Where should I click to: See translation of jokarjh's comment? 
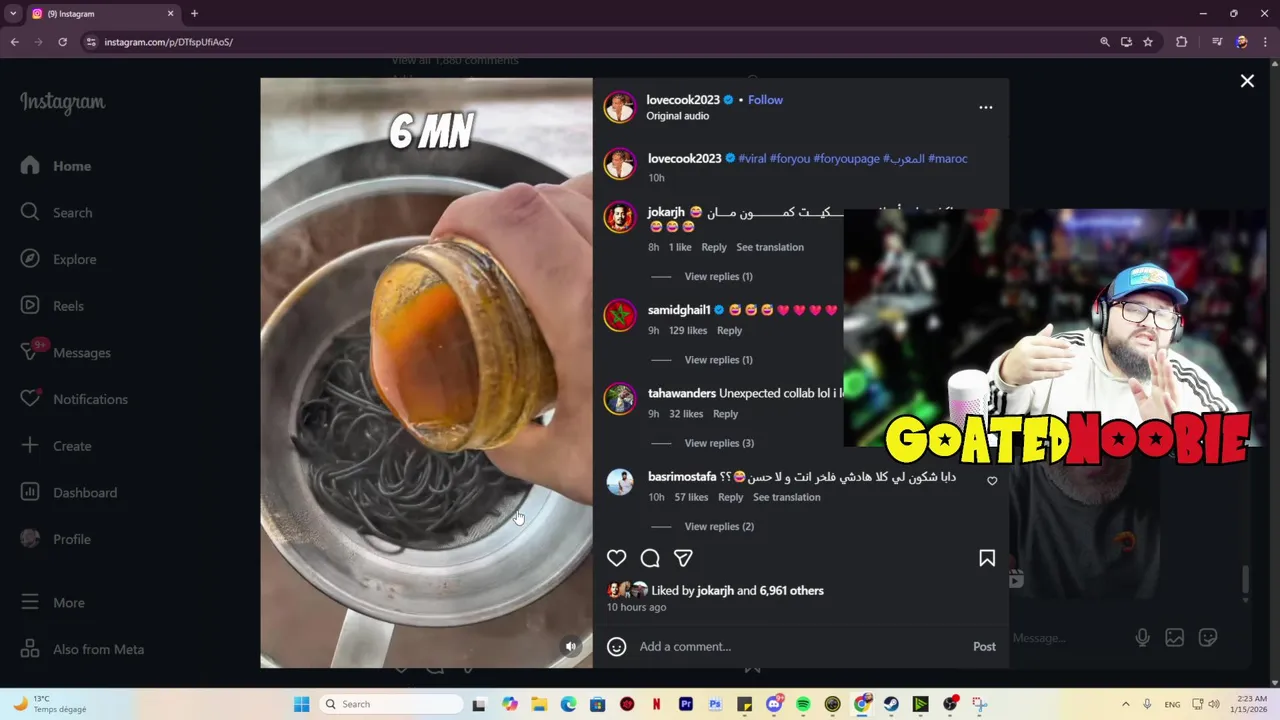pos(770,247)
